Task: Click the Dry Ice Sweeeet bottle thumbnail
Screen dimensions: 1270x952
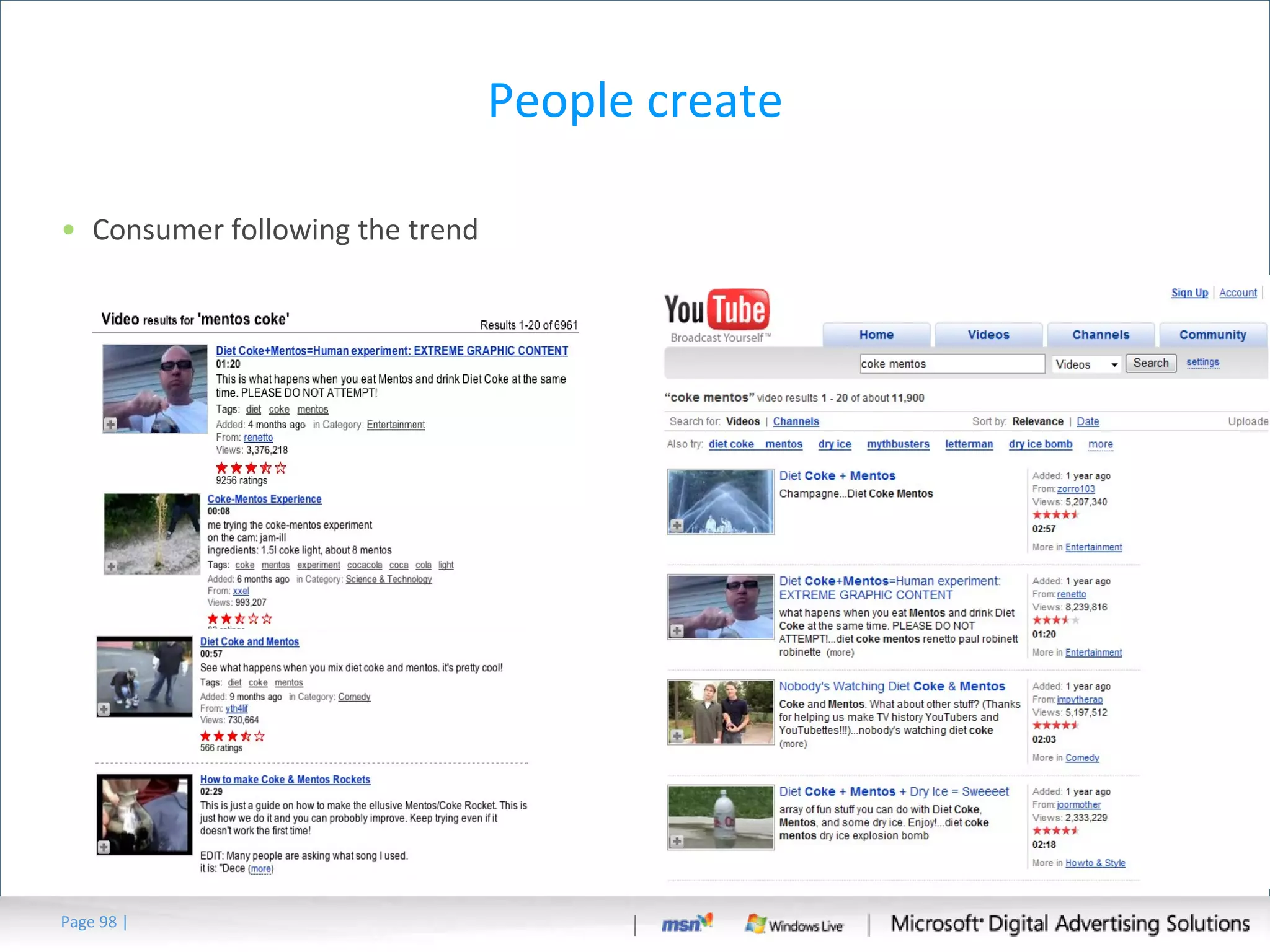Action: point(721,818)
